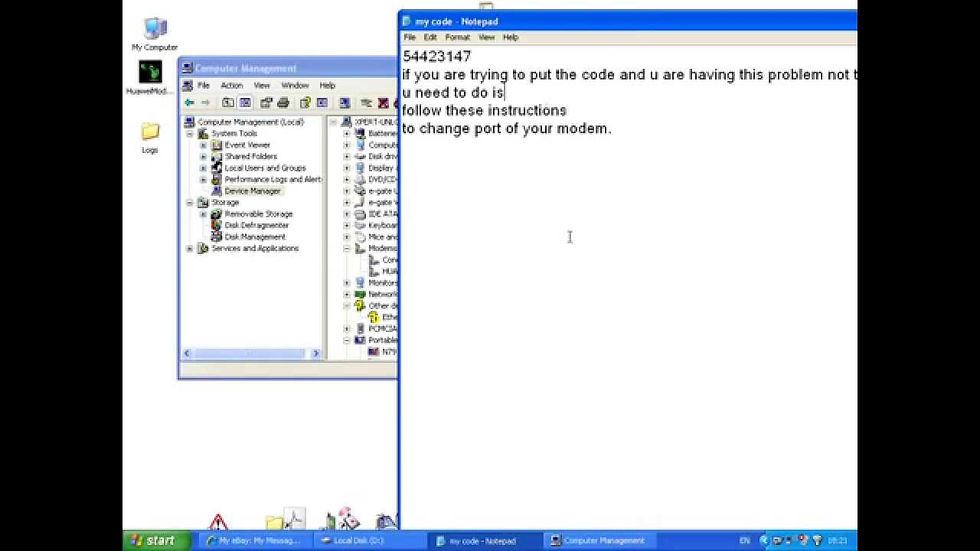Screen dimensions: 980x551
Task: Collapse the Other devices category
Action: [x=347, y=306]
